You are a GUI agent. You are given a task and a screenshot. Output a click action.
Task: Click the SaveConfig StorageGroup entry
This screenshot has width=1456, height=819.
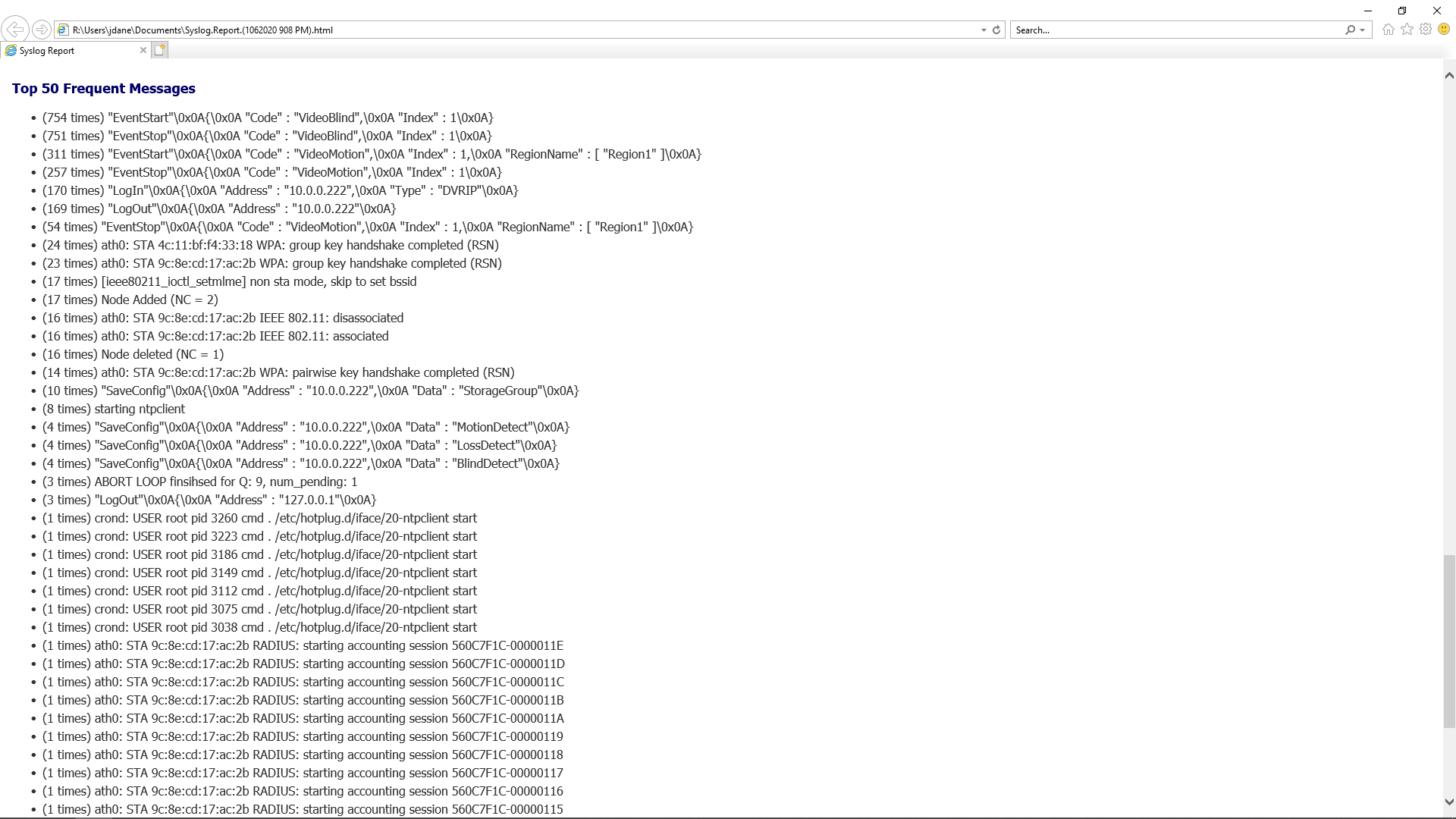(311, 391)
